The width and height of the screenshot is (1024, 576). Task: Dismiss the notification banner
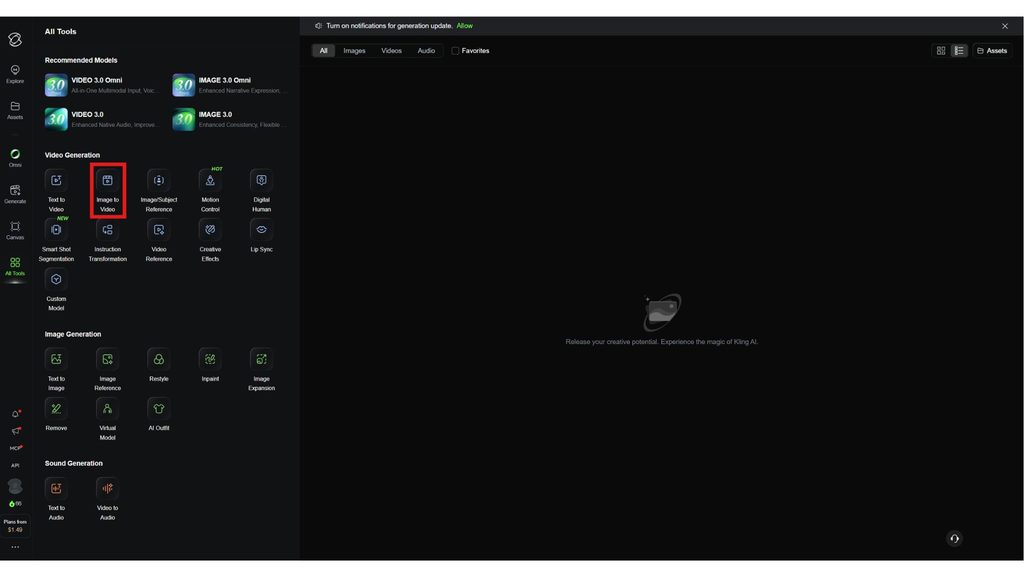(1004, 26)
